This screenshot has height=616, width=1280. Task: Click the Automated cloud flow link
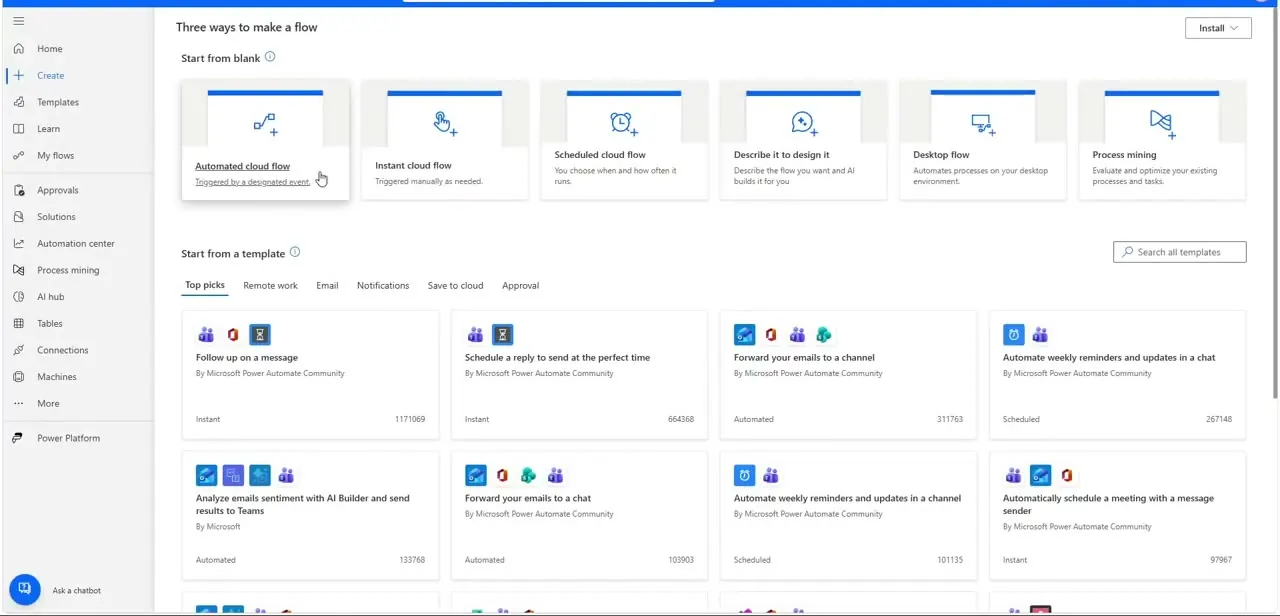pos(243,166)
